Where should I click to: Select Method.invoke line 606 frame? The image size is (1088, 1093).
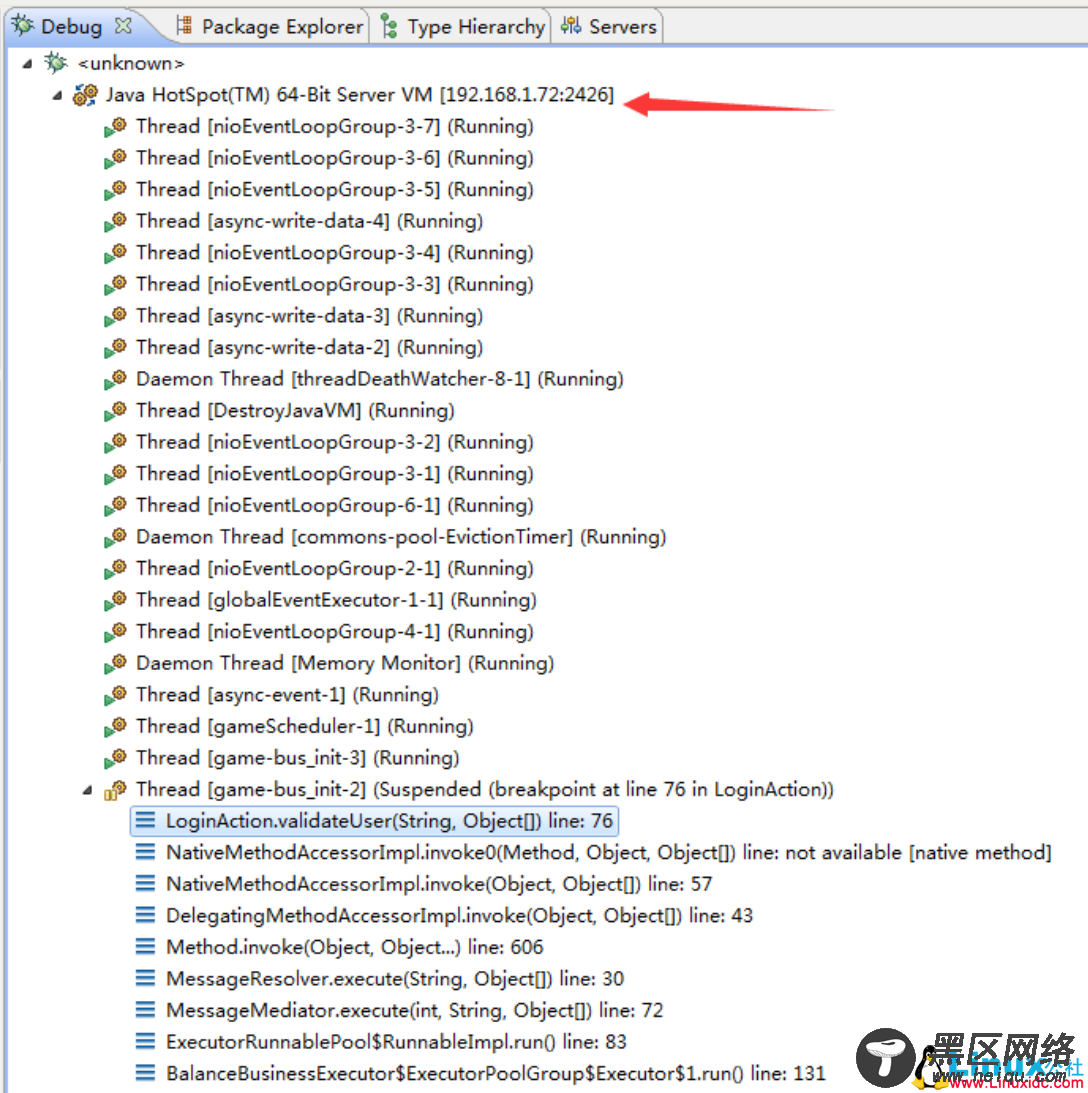[354, 947]
